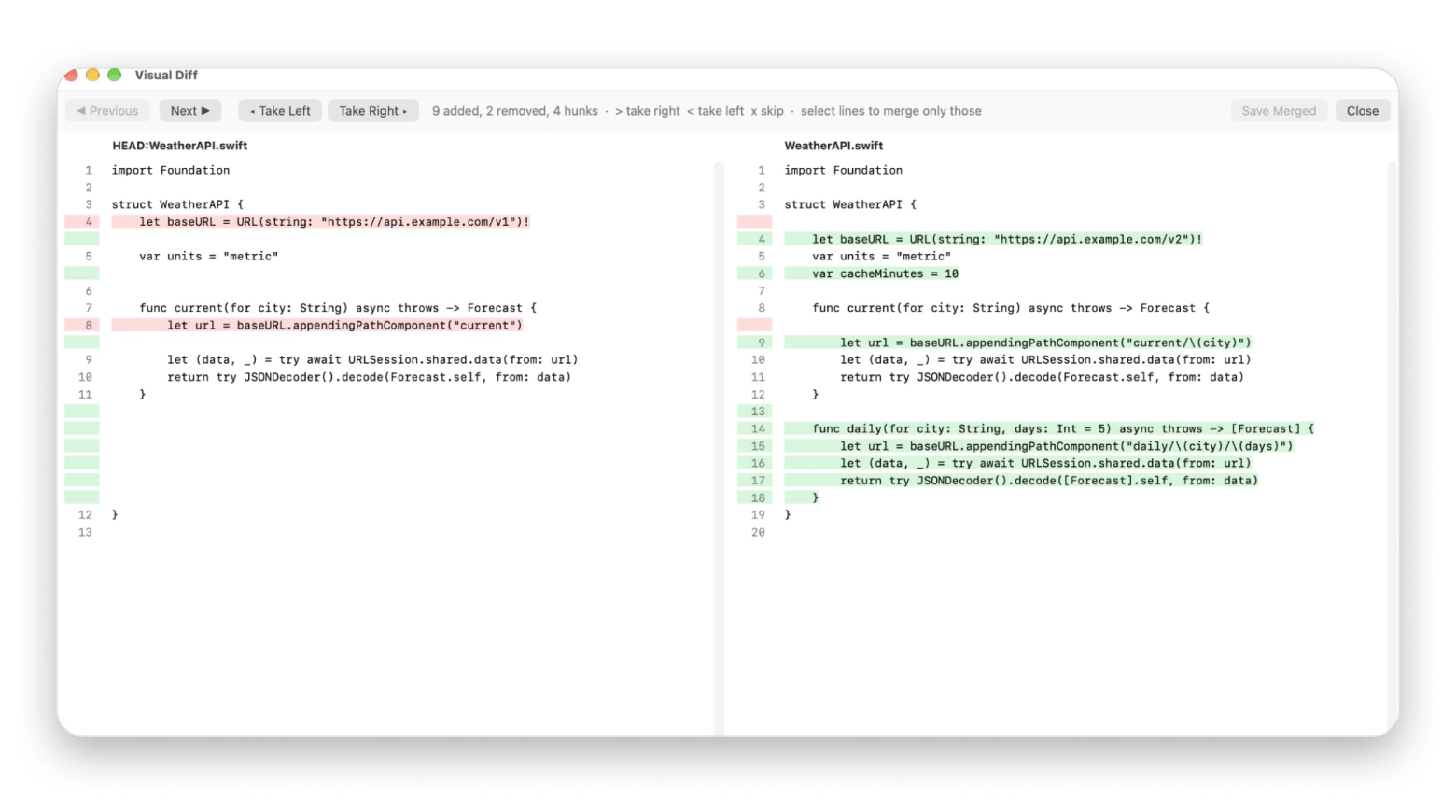Click the green zoom window button

115,75
